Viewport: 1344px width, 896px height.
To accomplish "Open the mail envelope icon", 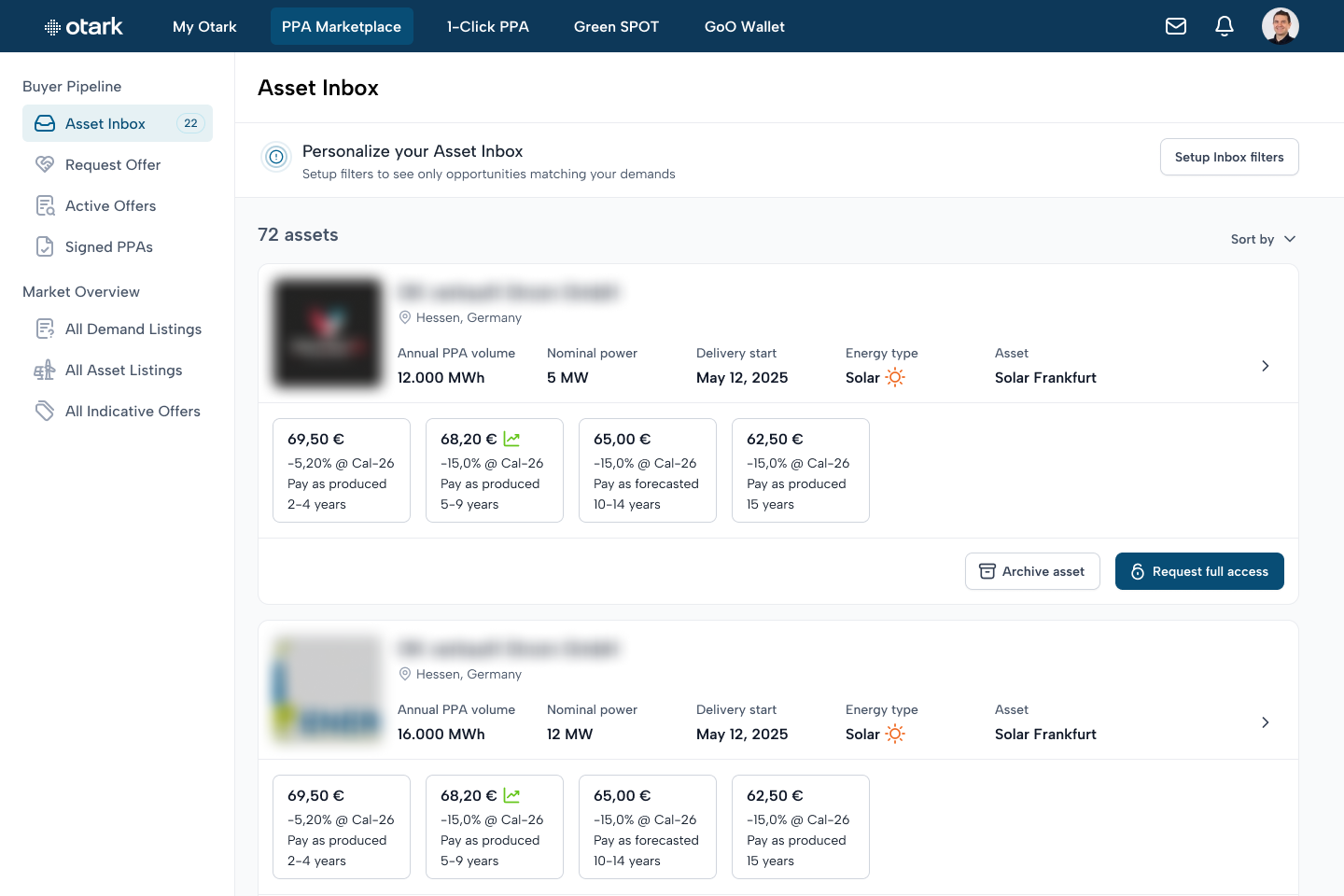I will point(1176,26).
